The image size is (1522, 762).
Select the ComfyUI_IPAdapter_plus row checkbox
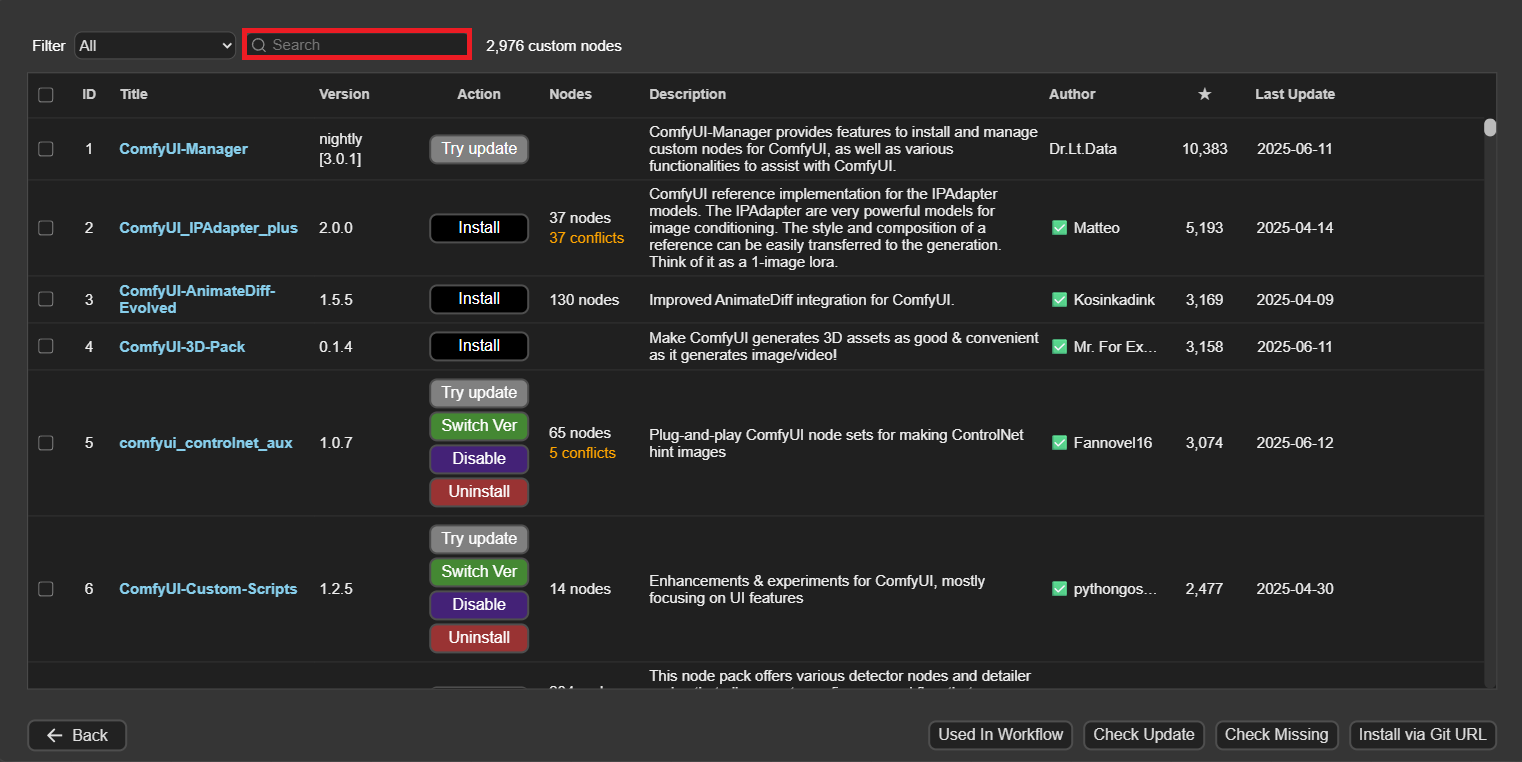[46, 228]
